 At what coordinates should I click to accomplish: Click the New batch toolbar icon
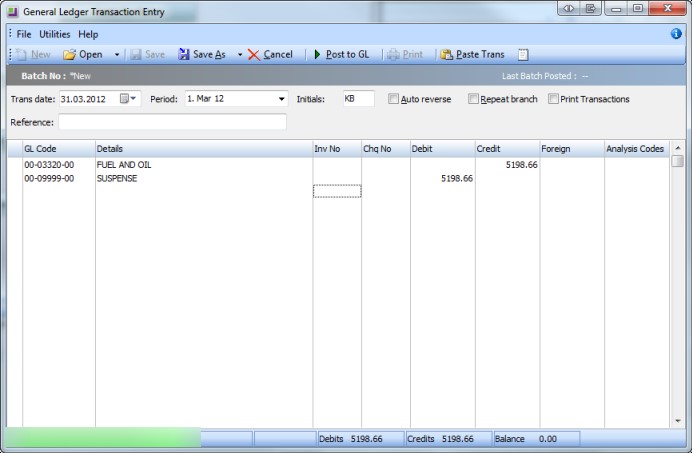click(x=21, y=54)
